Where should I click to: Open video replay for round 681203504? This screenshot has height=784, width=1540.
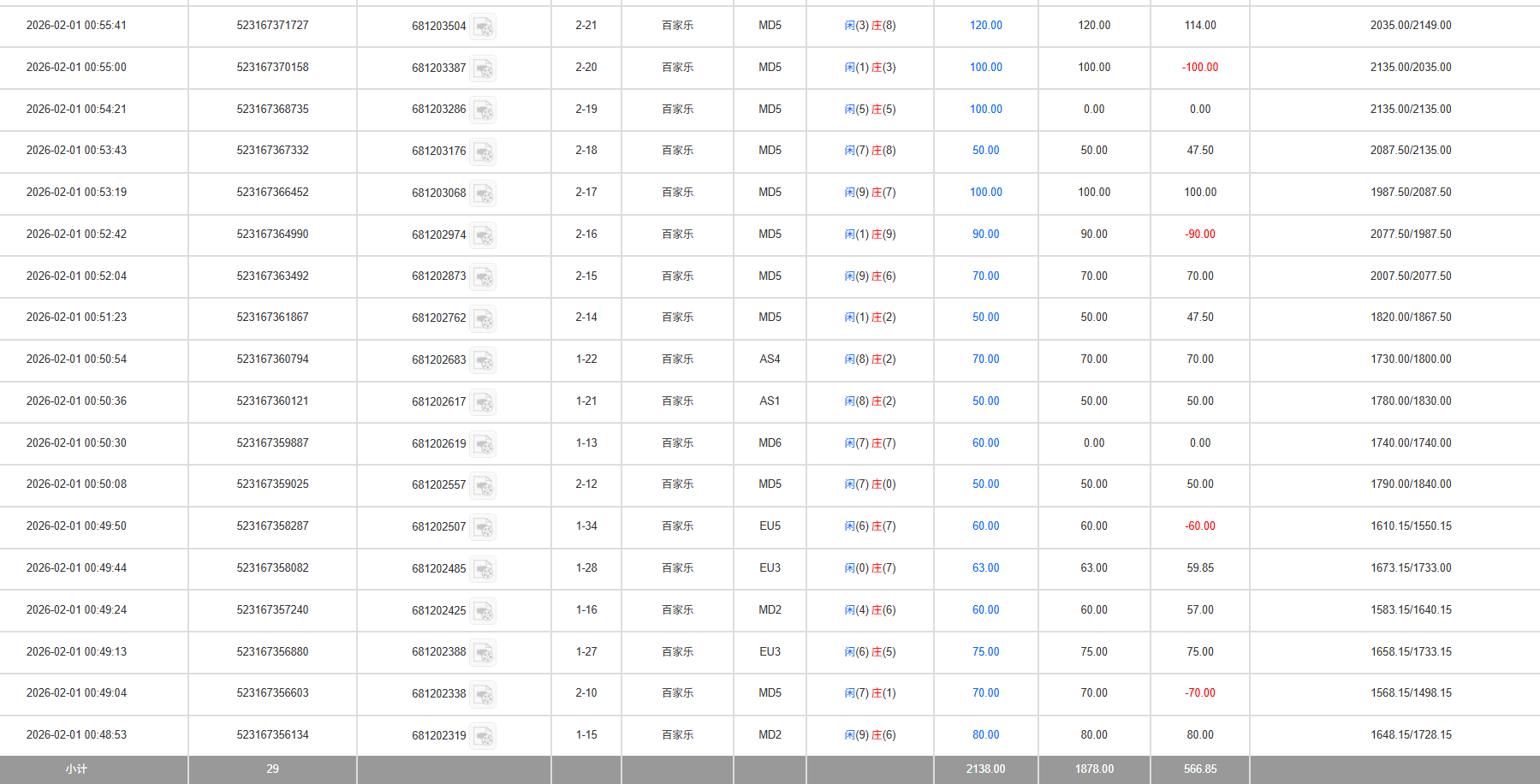pyautogui.click(x=484, y=27)
